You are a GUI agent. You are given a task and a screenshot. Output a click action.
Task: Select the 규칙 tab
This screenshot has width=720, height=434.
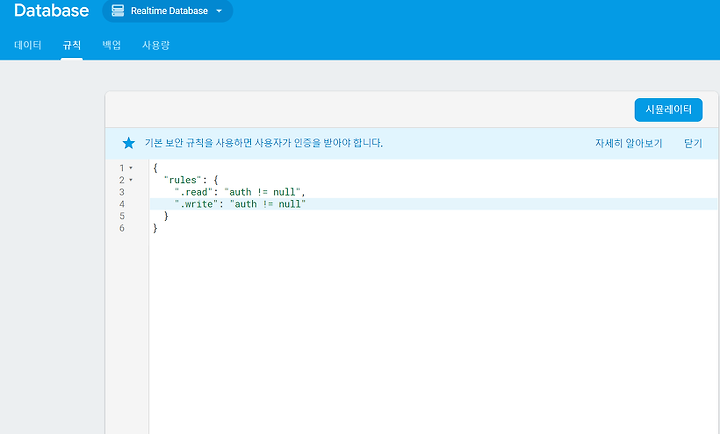click(72, 45)
